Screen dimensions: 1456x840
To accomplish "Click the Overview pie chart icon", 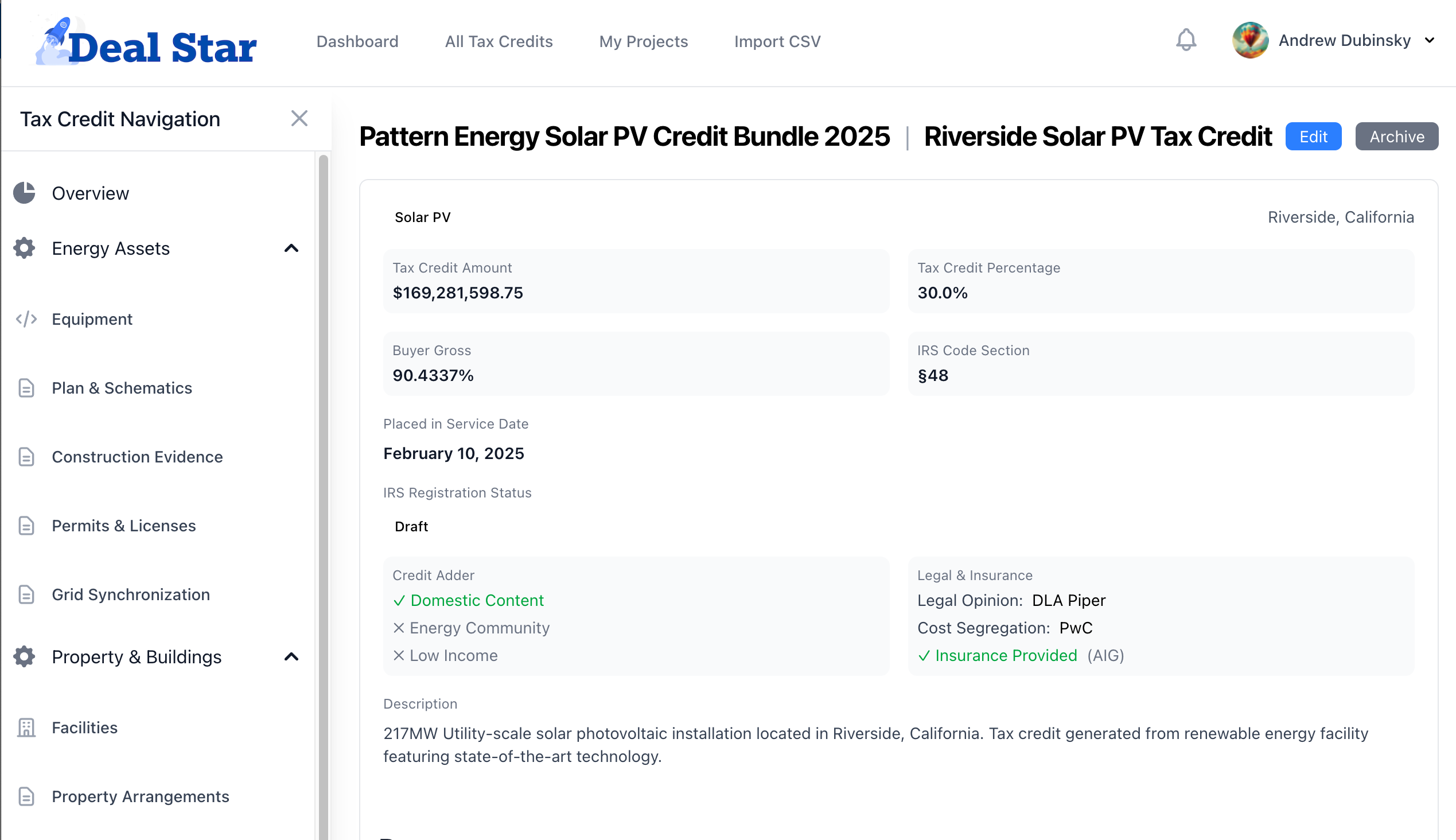I will tap(24, 193).
